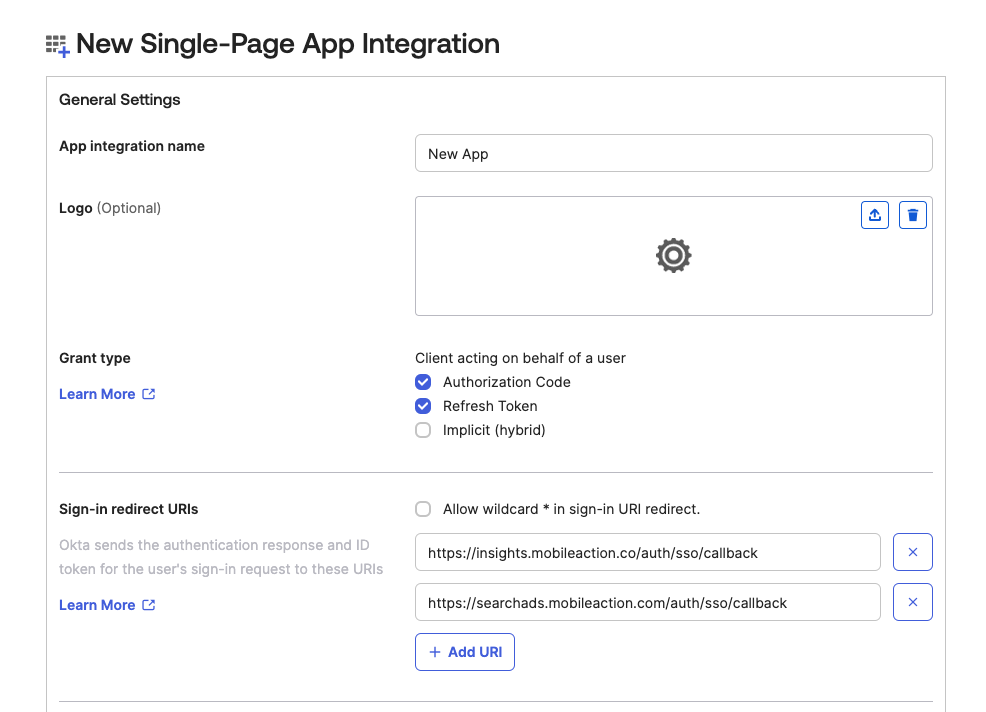Click the gear placeholder image in Logo area
This screenshot has height=712, width=986.
pyautogui.click(x=673, y=255)
